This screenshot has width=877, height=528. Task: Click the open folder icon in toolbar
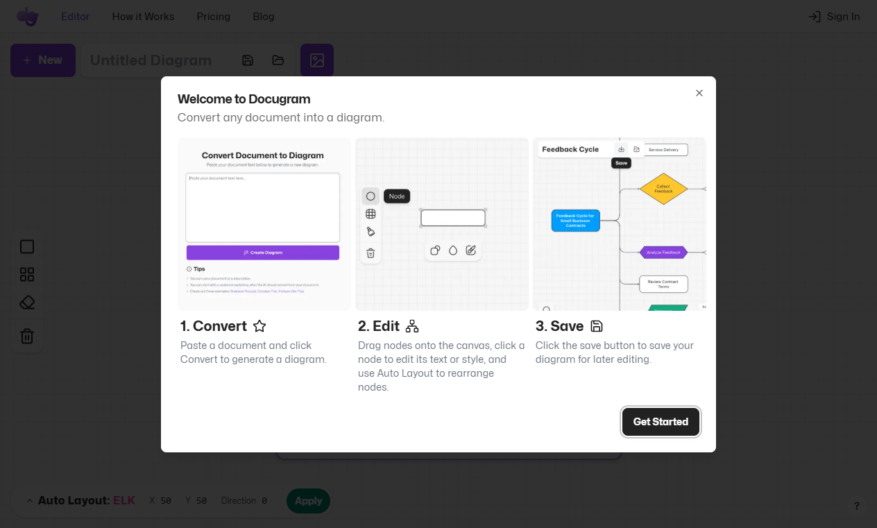pos(278,60)
